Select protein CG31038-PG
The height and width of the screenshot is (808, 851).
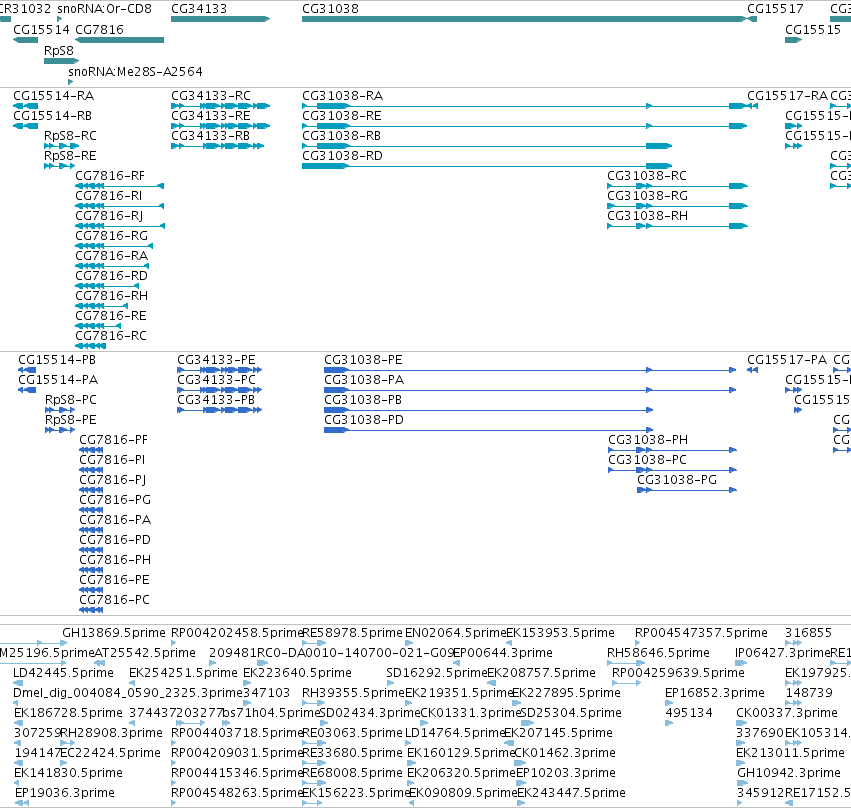tap(677, 480)
